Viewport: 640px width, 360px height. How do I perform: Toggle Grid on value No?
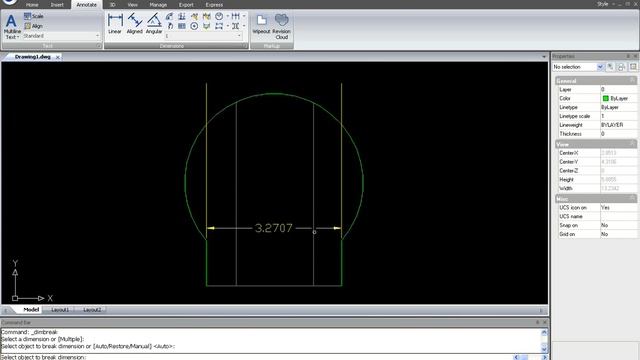pos(618,234)
